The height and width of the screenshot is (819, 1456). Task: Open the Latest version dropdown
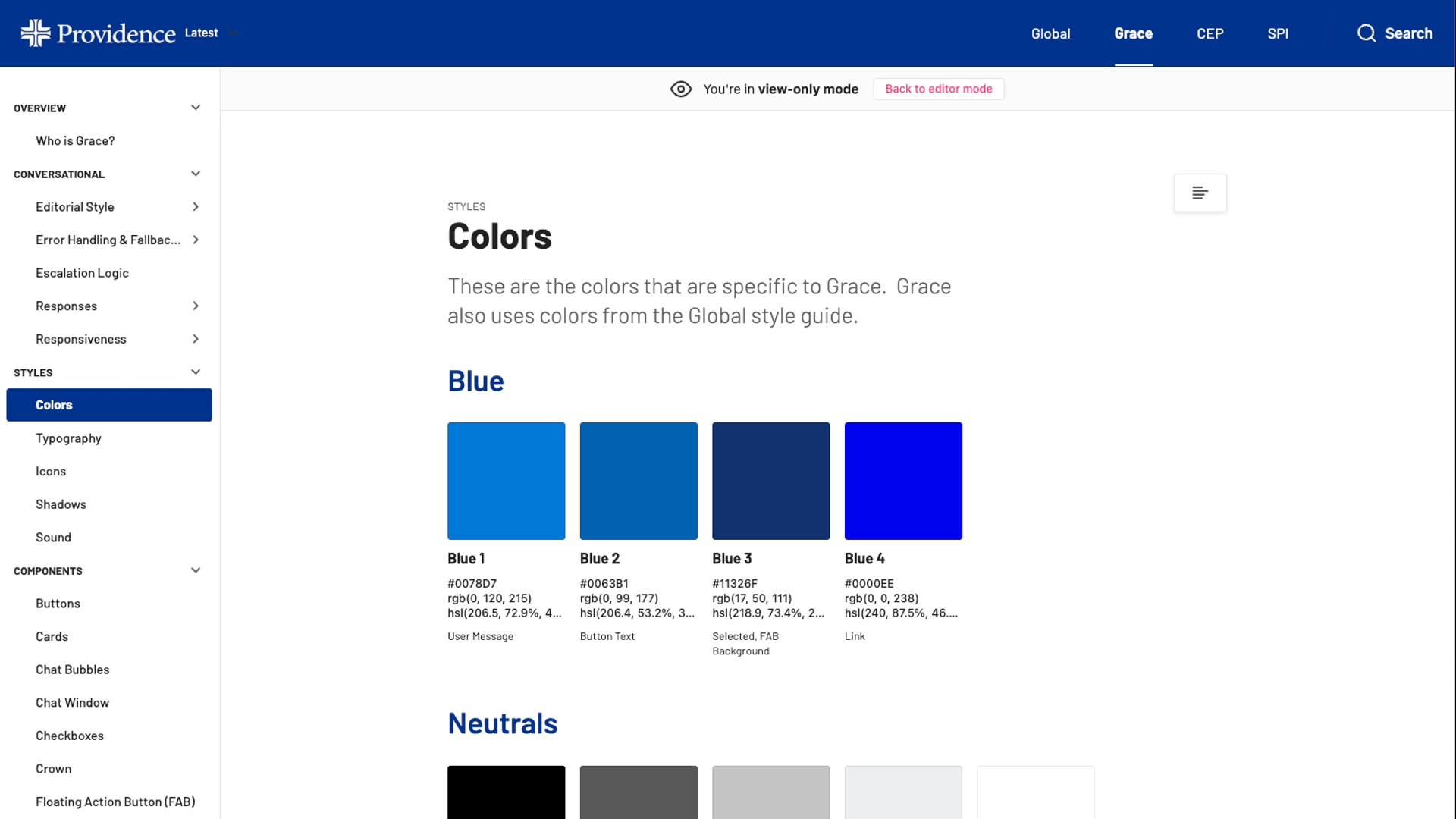click(x=211, y=33)
